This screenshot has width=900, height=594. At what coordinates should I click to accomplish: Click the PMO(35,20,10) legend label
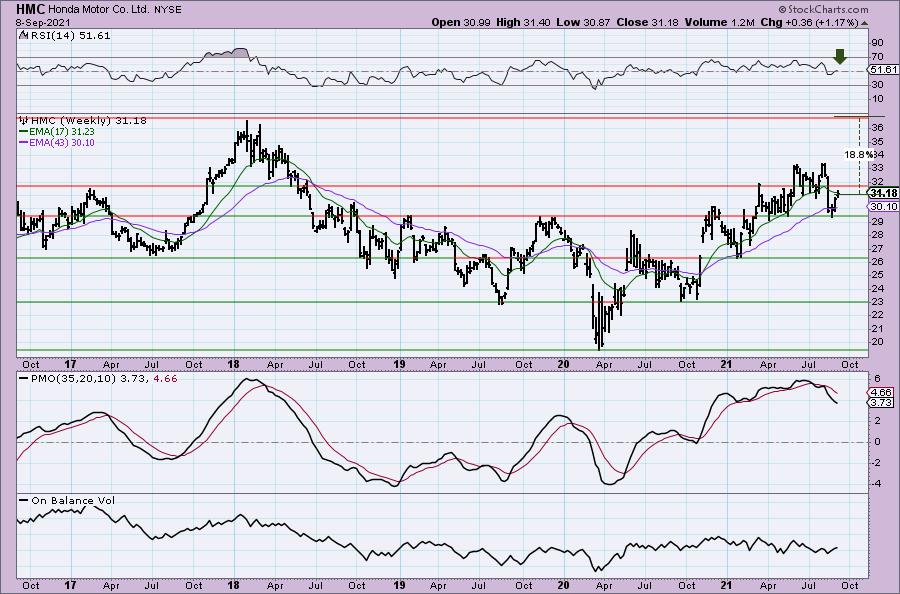[73, 379]
